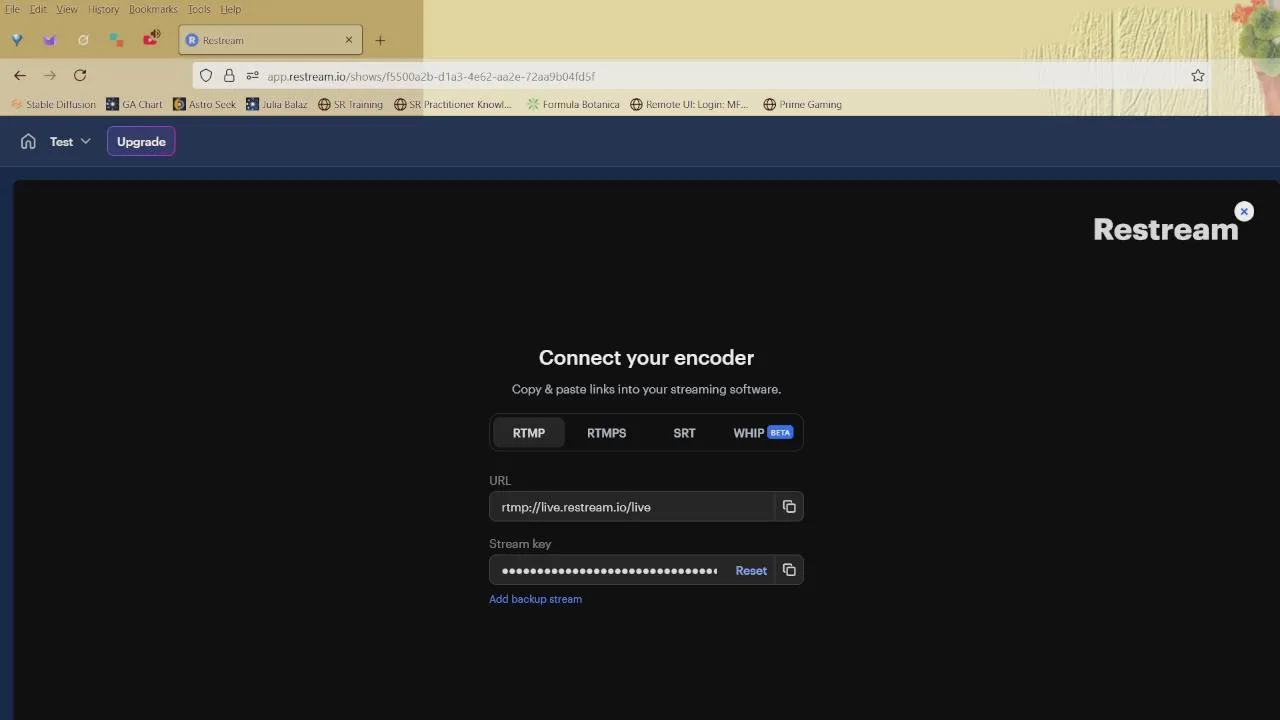Open Prime Gaming bookmark

[802, 104]
